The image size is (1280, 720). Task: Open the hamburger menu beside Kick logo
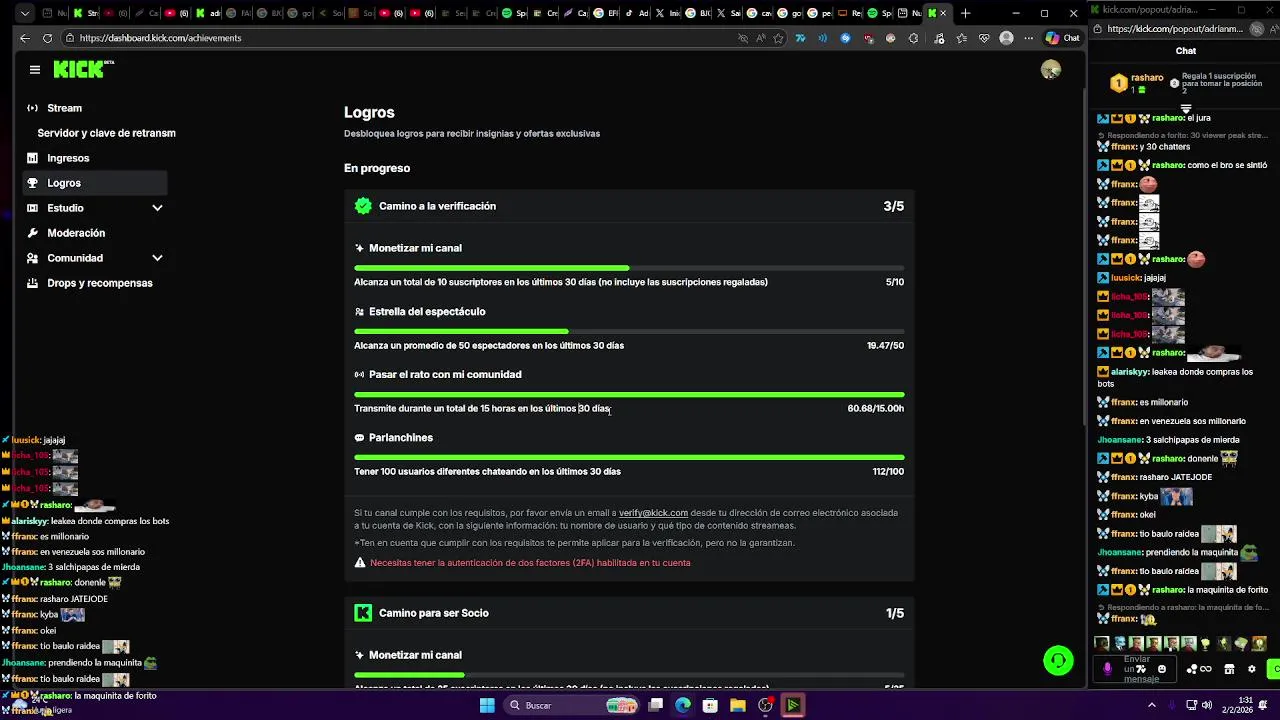pos(35,70)
